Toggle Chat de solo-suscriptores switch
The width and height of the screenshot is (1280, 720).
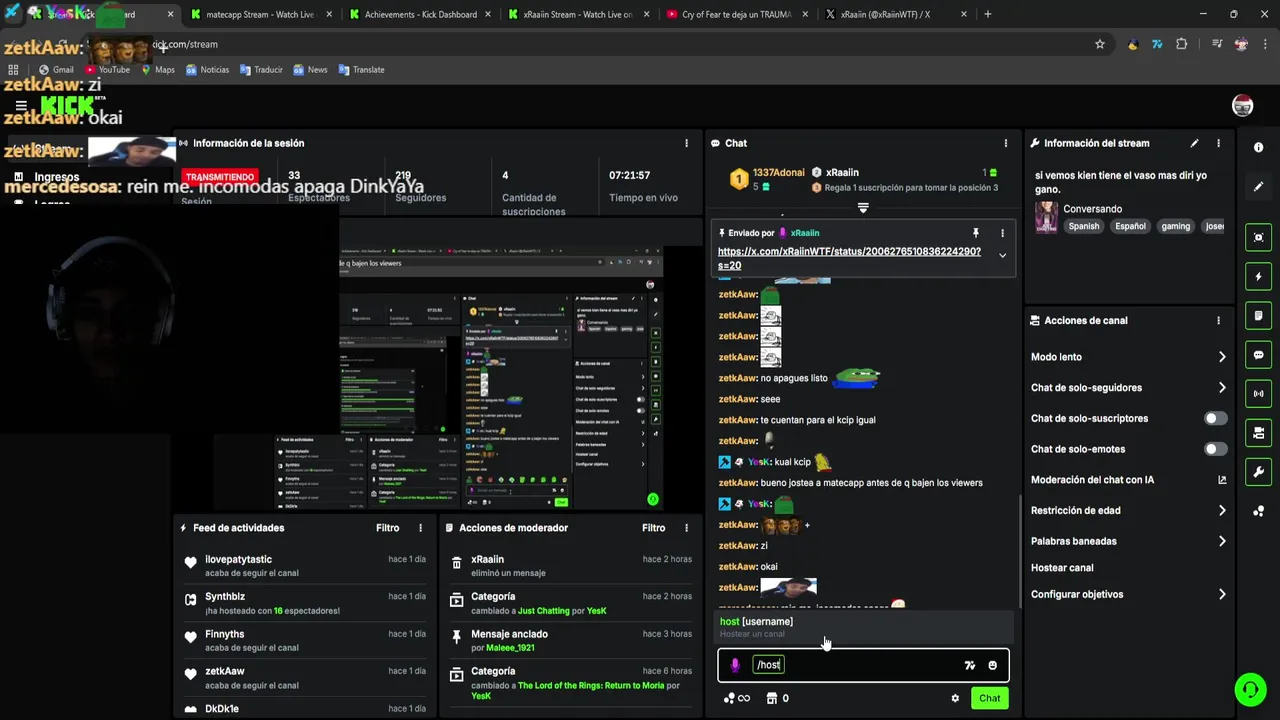tap(1215, 418)
